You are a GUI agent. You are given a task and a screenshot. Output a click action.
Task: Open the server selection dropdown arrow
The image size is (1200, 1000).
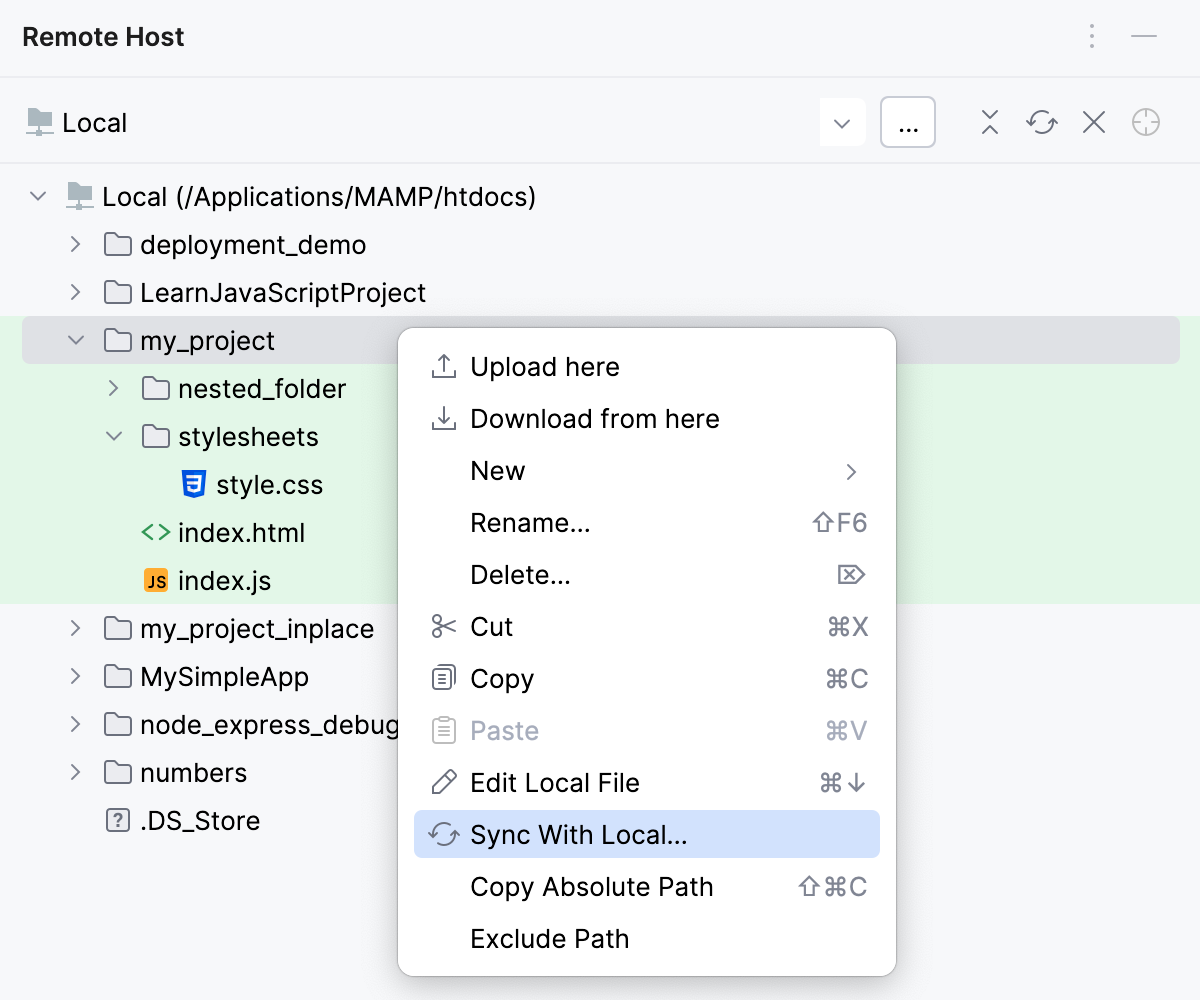tap(842, 122)
